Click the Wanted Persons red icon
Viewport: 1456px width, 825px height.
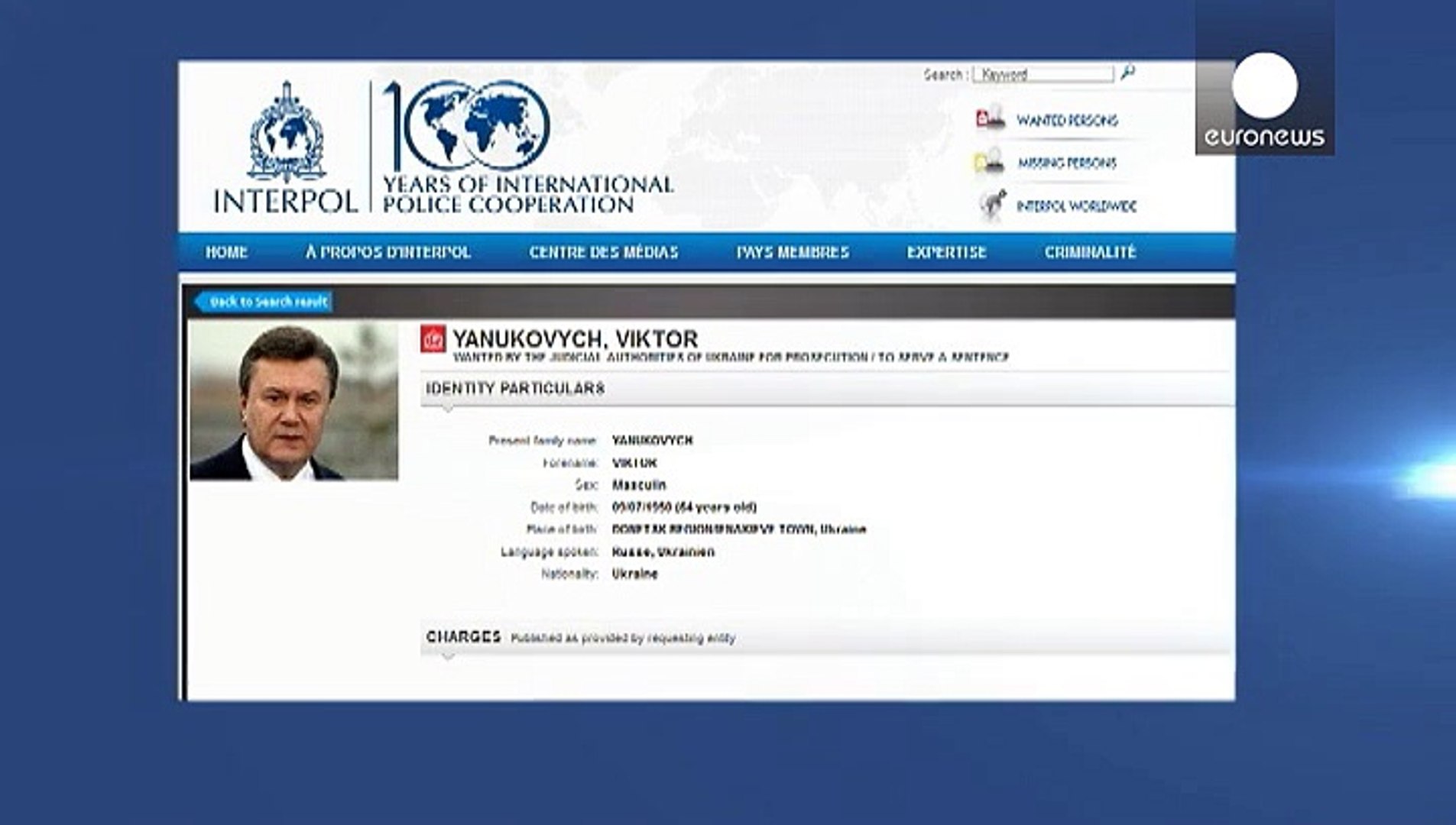(991, 118)
